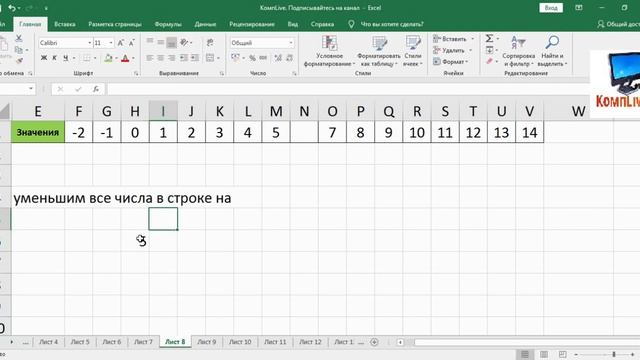Expand Стили ячеек menu
The height and width of the screenshot is (360, 640).
[x=413, y=51]
